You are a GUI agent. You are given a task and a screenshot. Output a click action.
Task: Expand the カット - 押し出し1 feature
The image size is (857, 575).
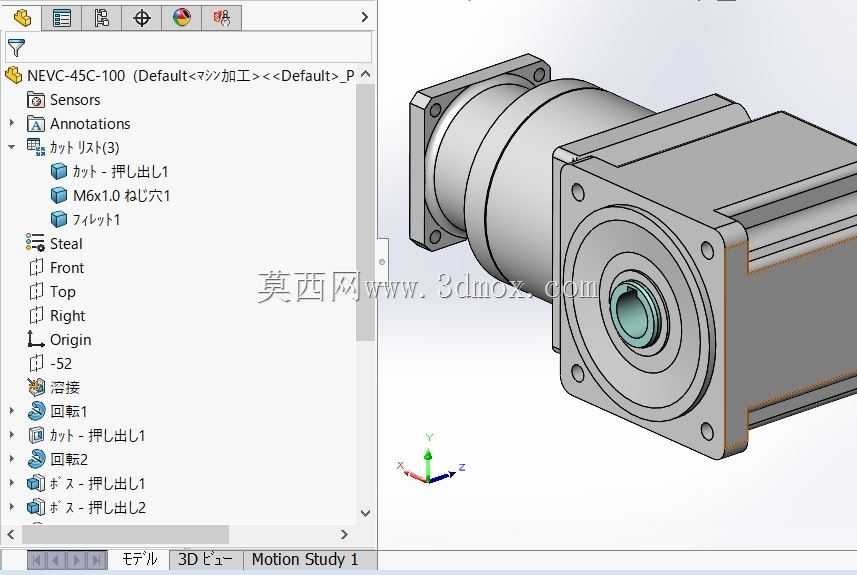click(12, 435)
